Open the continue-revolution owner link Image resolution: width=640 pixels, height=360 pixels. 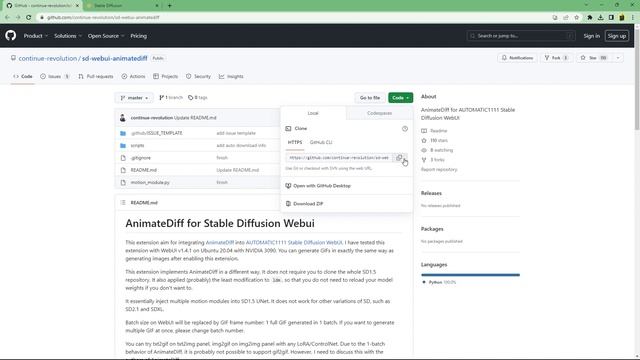48,58
